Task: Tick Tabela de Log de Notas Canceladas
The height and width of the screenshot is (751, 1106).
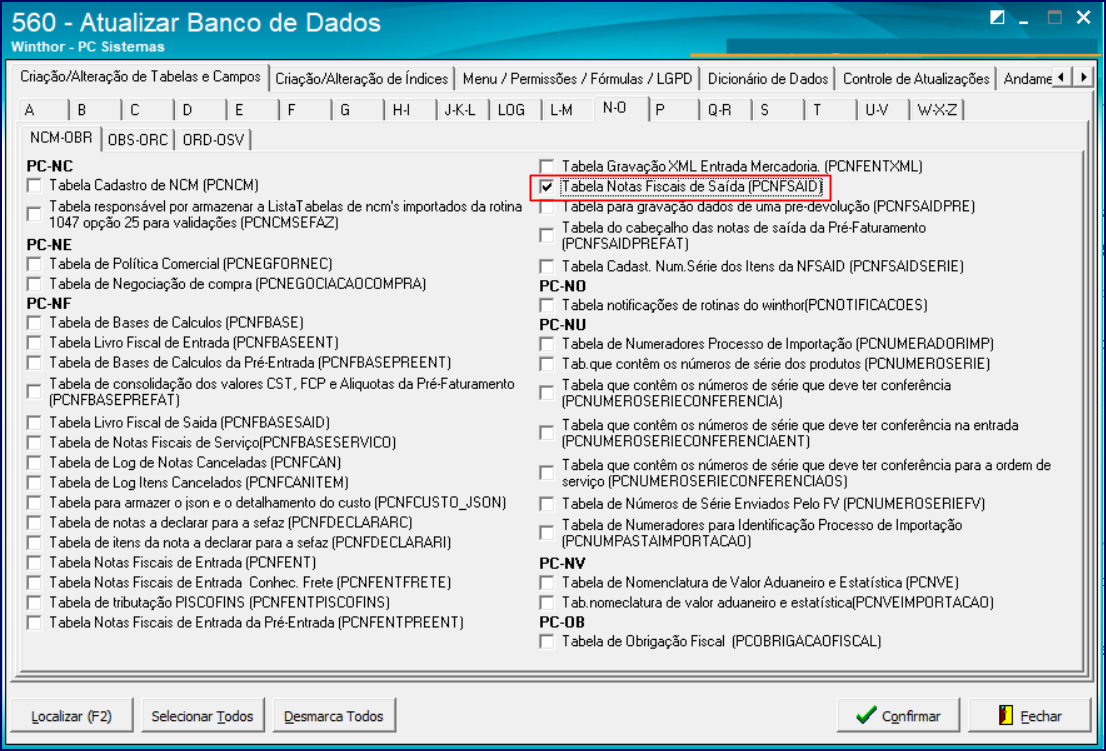Action: 34,463
